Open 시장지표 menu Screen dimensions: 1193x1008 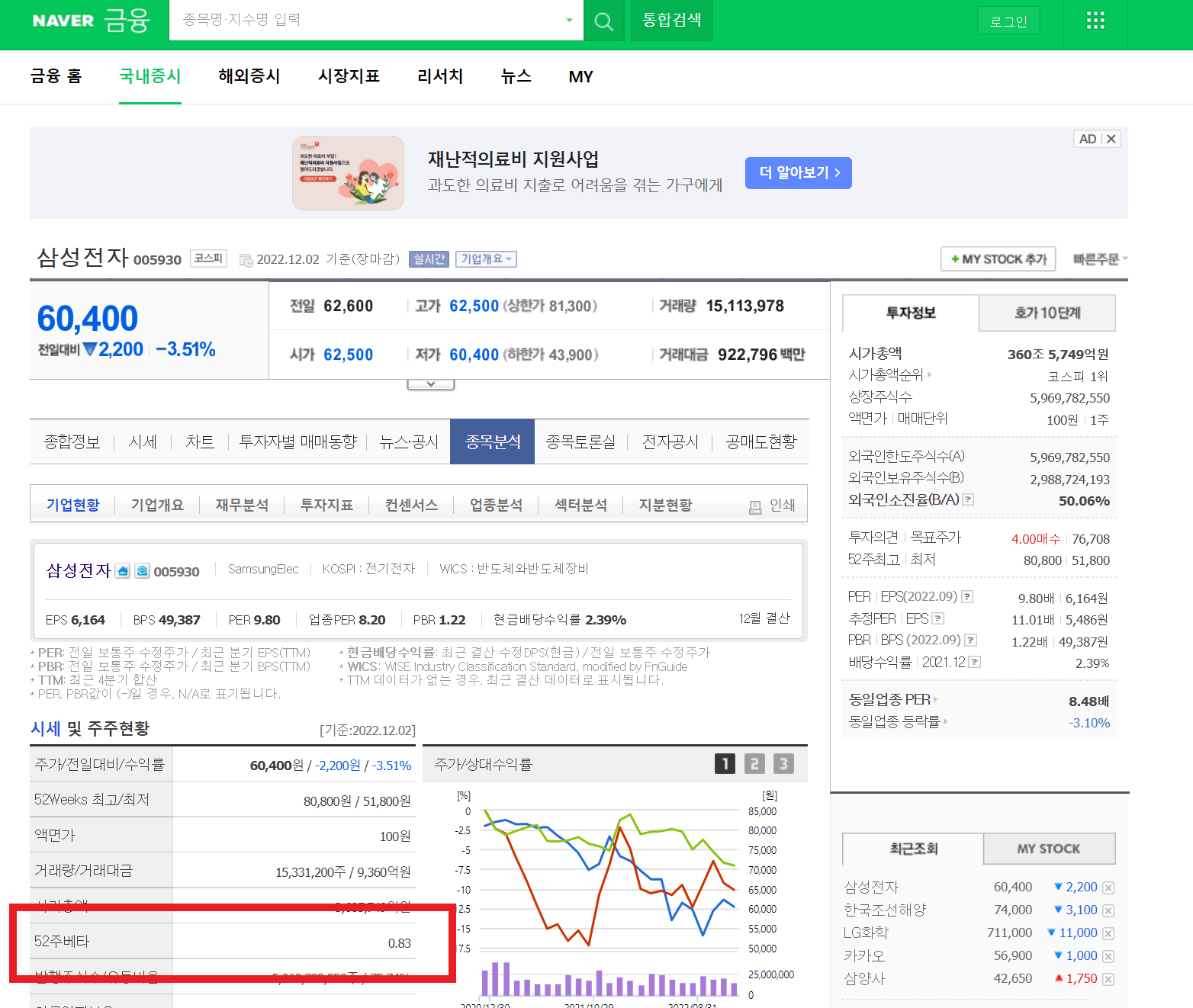pos(349,76)
